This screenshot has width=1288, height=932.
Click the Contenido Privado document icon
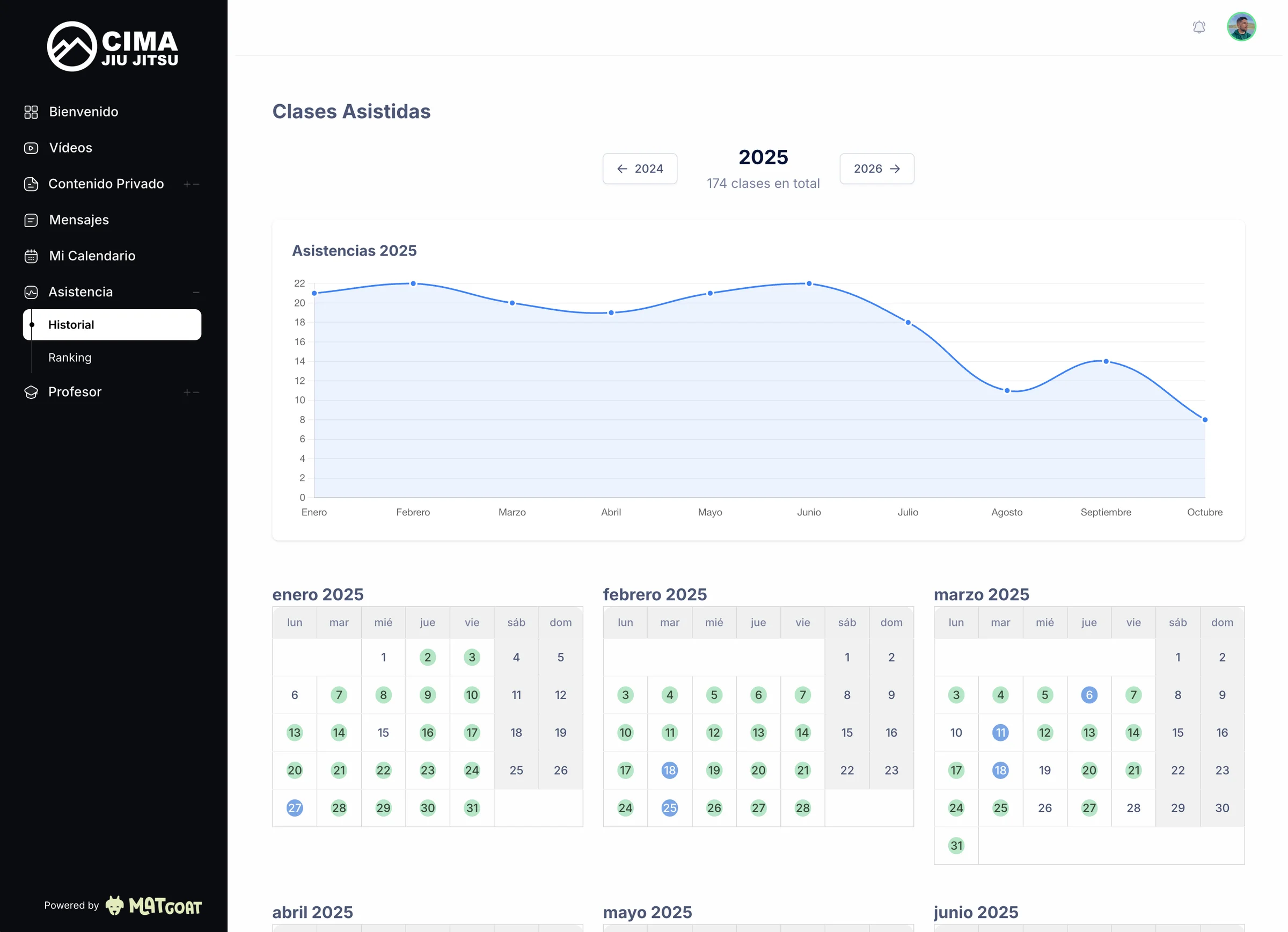[31, 184]
